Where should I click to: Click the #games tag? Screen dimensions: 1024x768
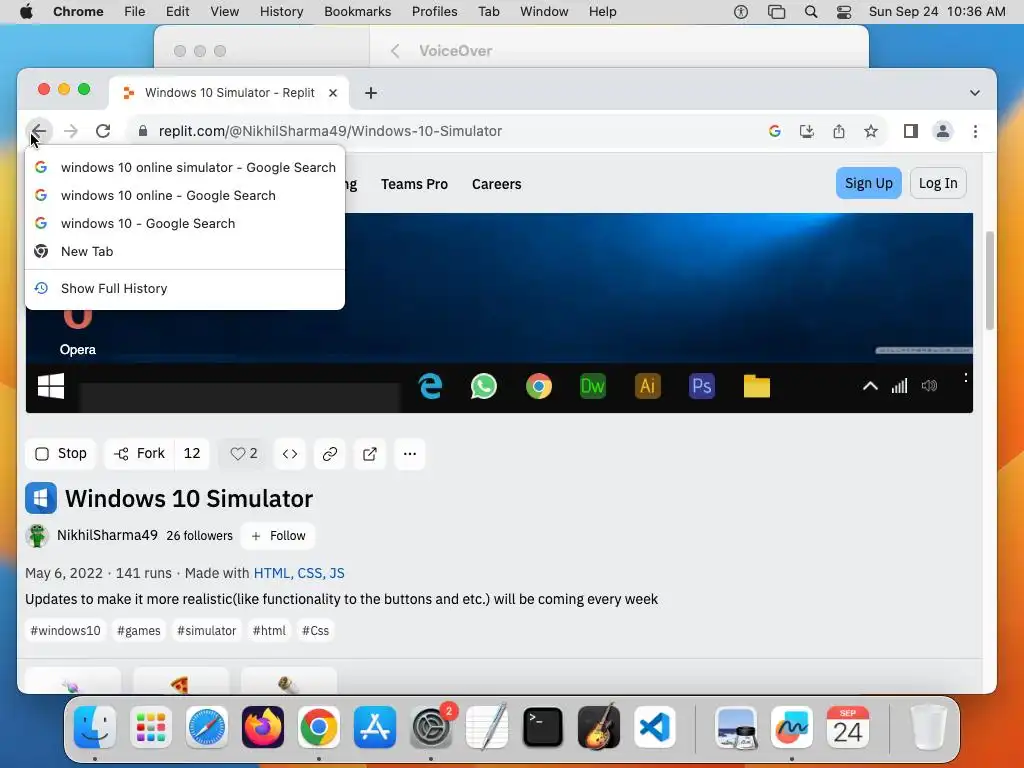(138, 631)
